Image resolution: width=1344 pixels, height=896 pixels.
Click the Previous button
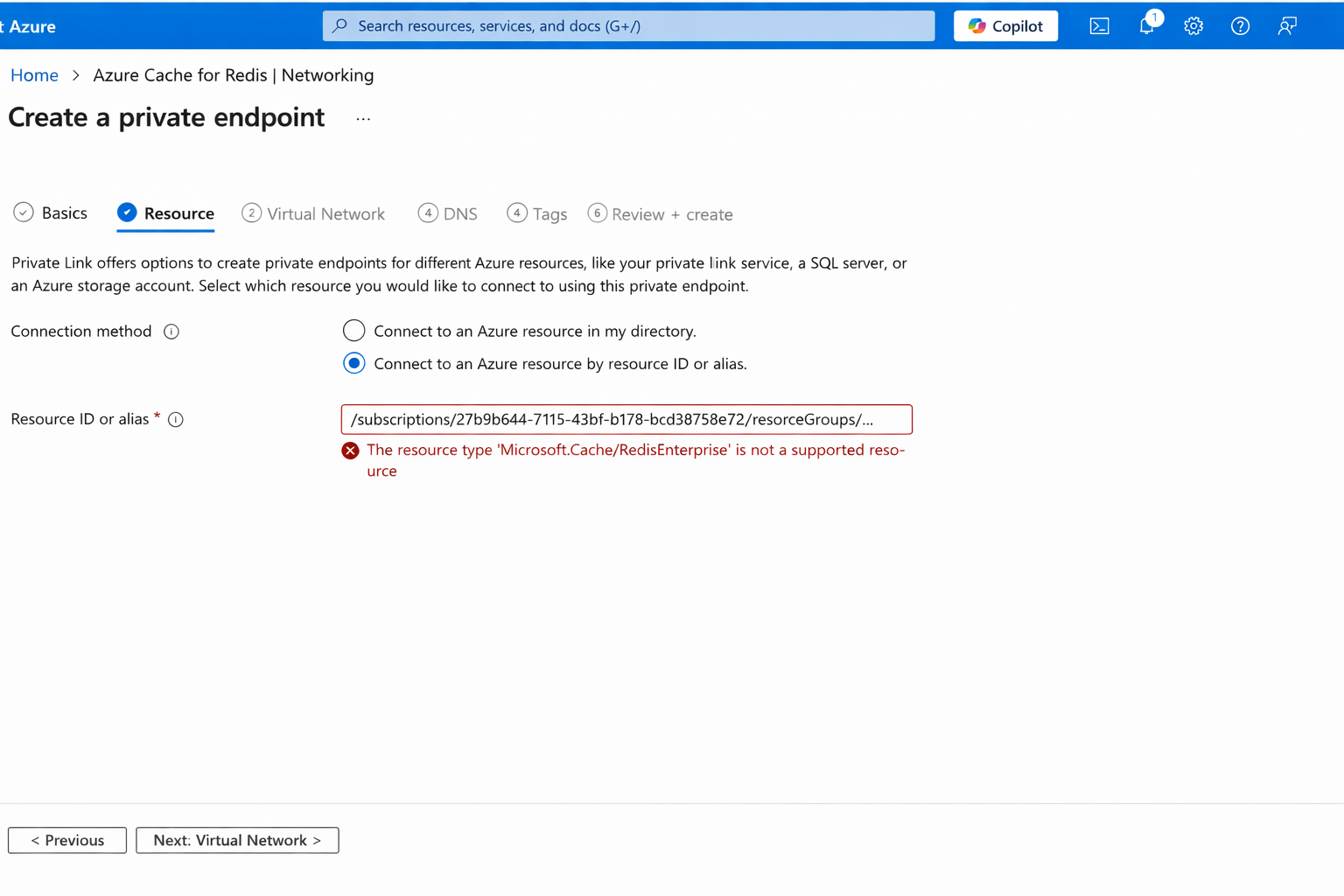pos(67,840)
